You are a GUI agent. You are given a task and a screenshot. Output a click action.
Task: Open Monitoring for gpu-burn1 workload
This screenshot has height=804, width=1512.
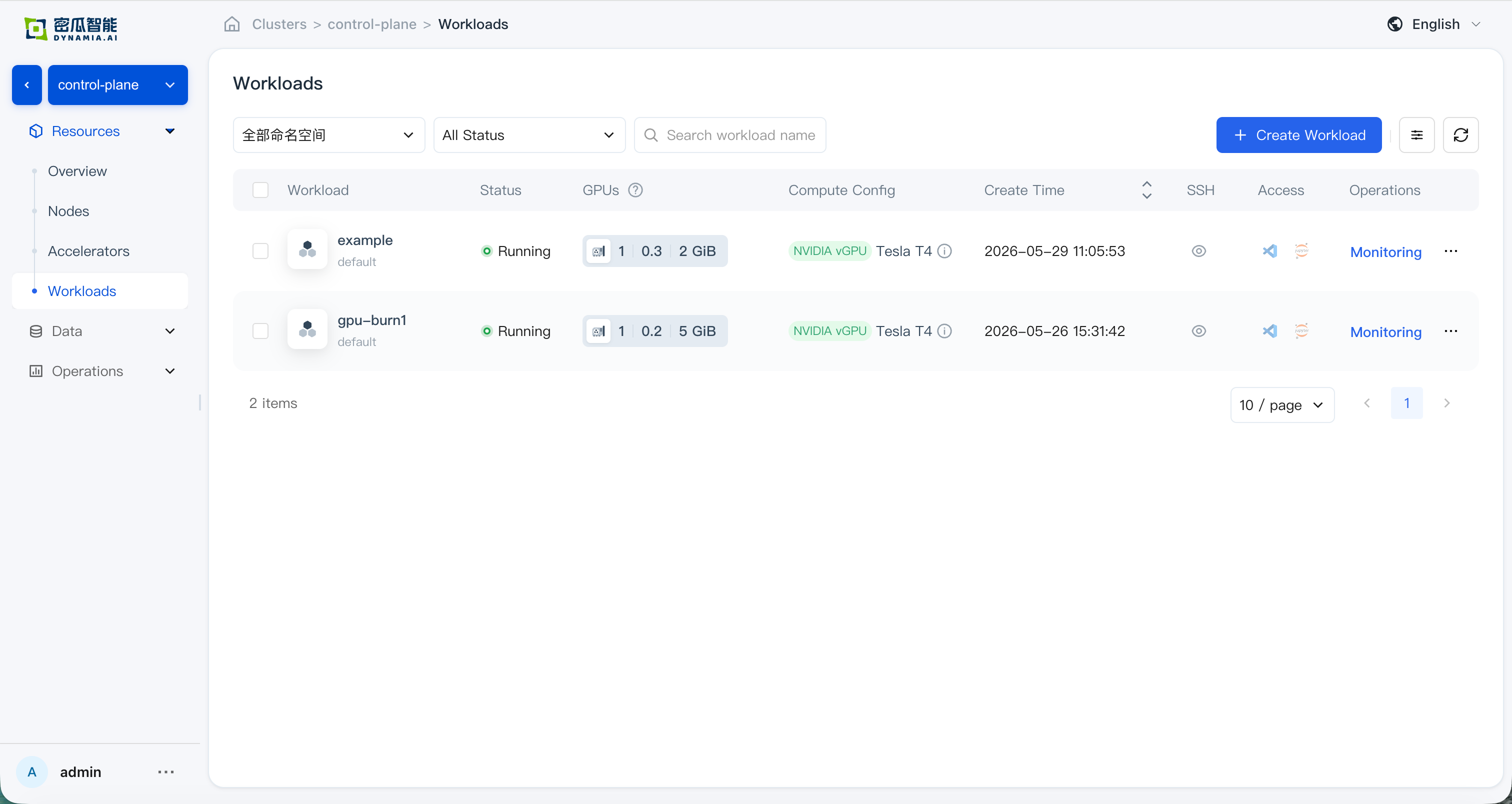[x=1385, y=331]
